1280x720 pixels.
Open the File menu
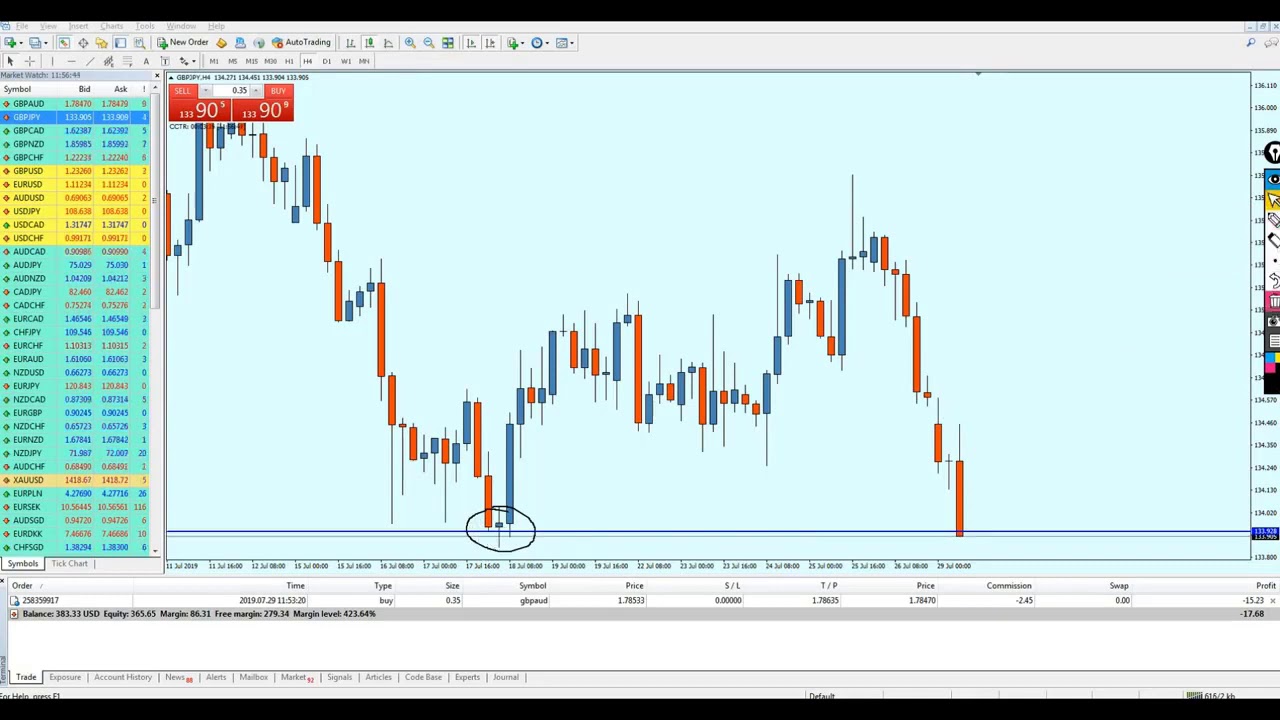point(22,26)
